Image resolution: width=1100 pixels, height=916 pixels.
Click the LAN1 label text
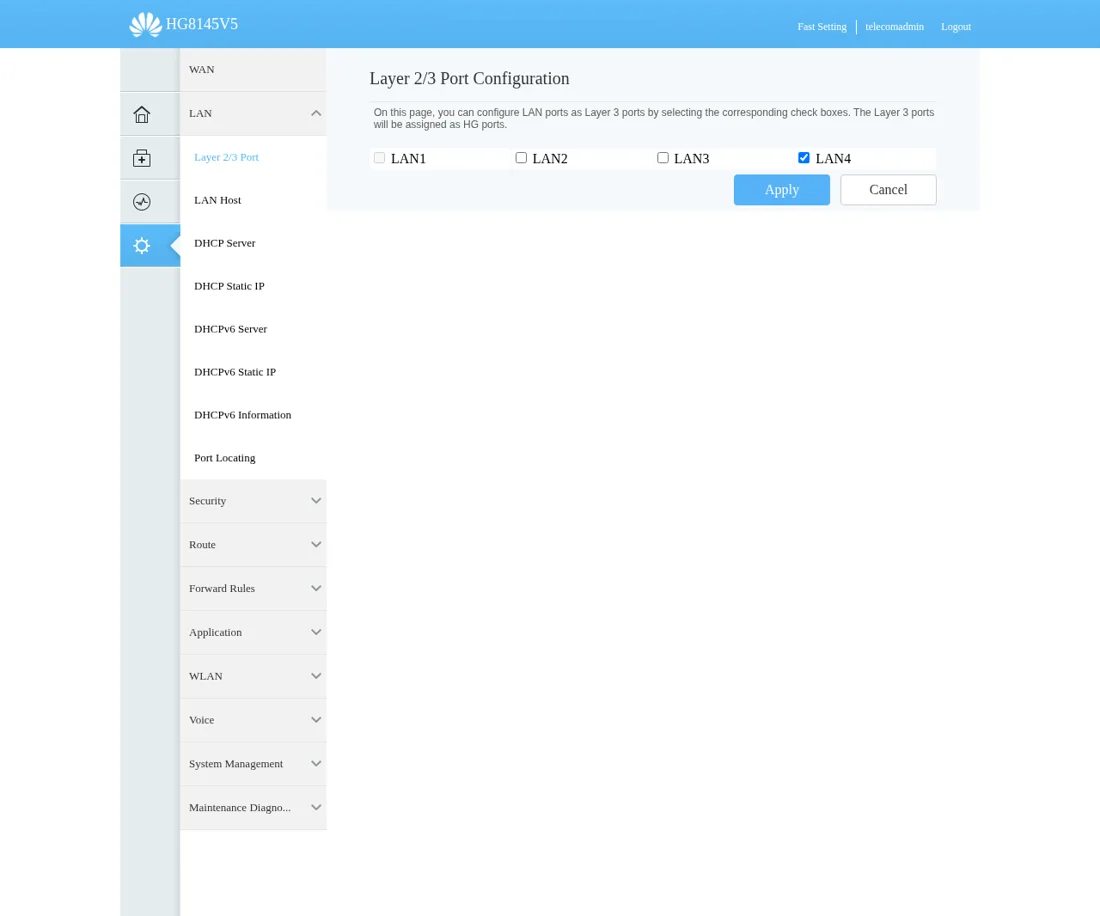tap(408, 159)
